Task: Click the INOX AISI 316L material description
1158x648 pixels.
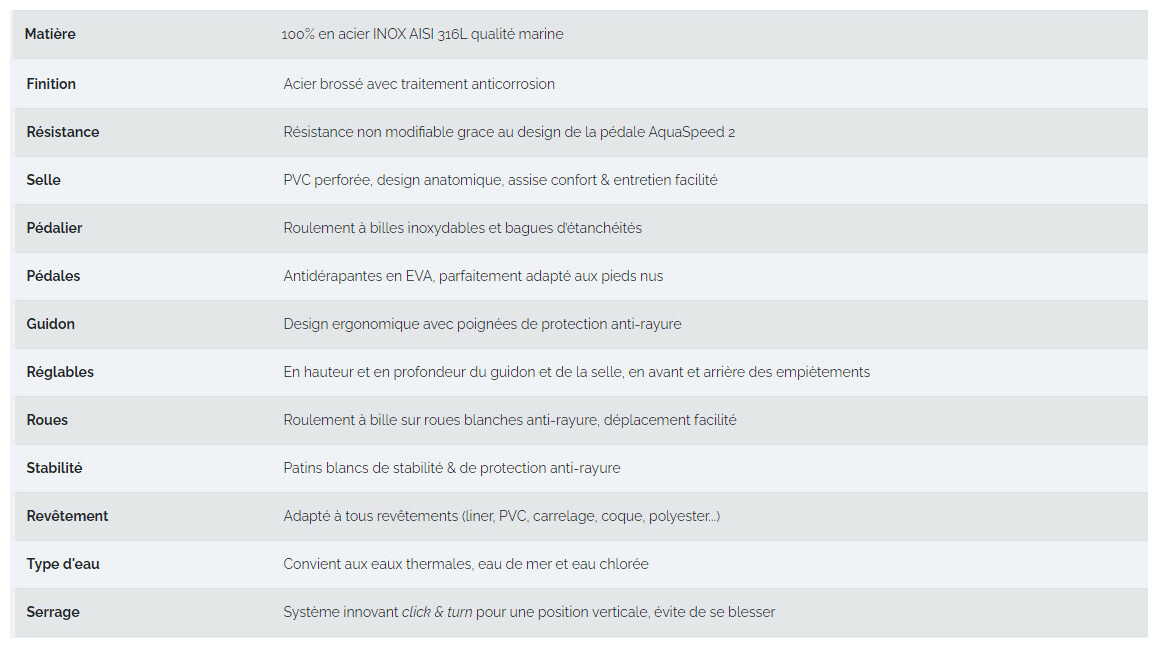Action: 422,34
